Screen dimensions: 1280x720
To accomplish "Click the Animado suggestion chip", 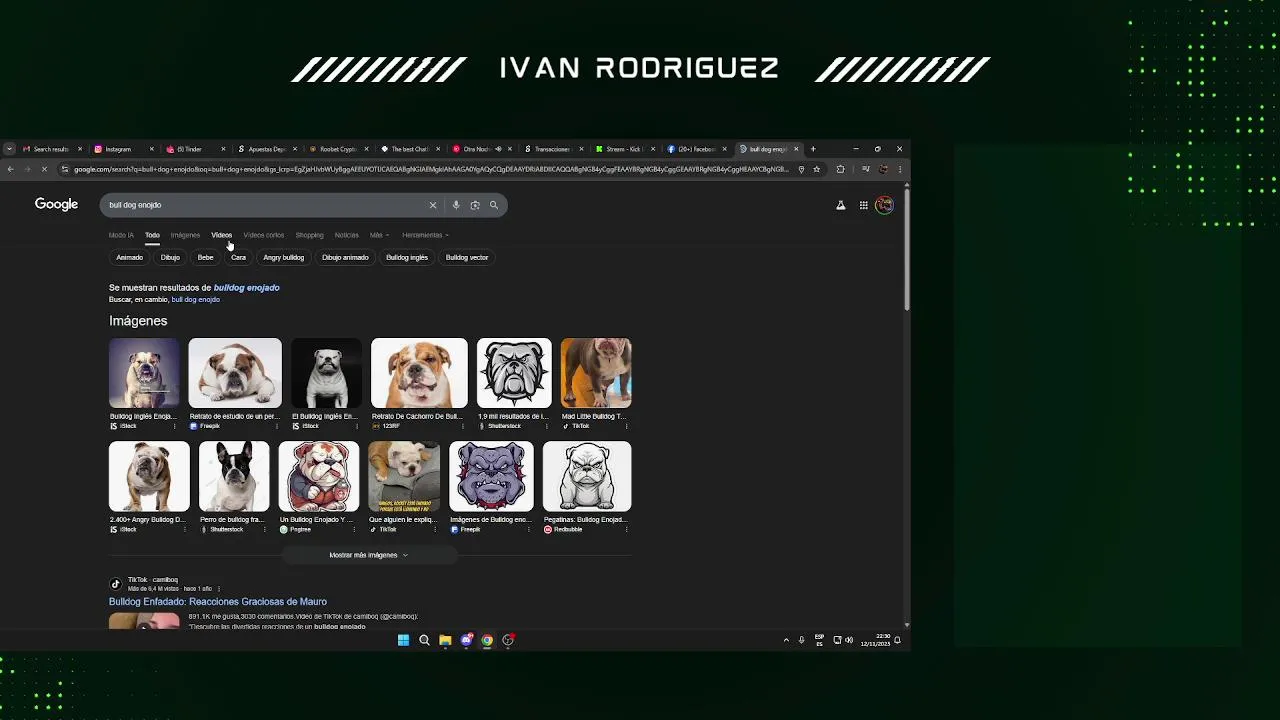I will coord(129,257).
